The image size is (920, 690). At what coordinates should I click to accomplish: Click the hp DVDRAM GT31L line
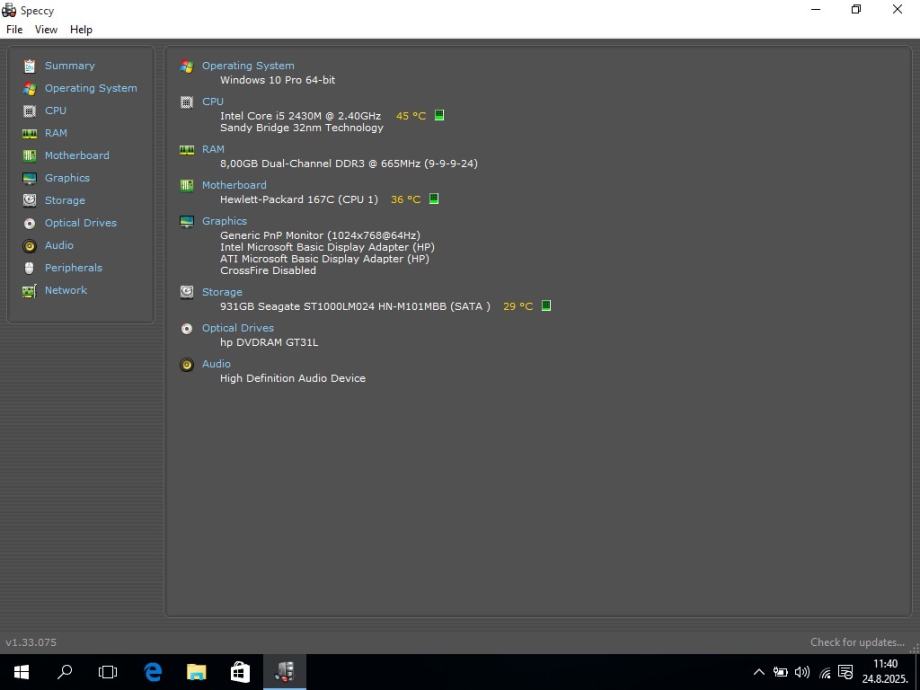pyautogui.click(x=269, y=342)
